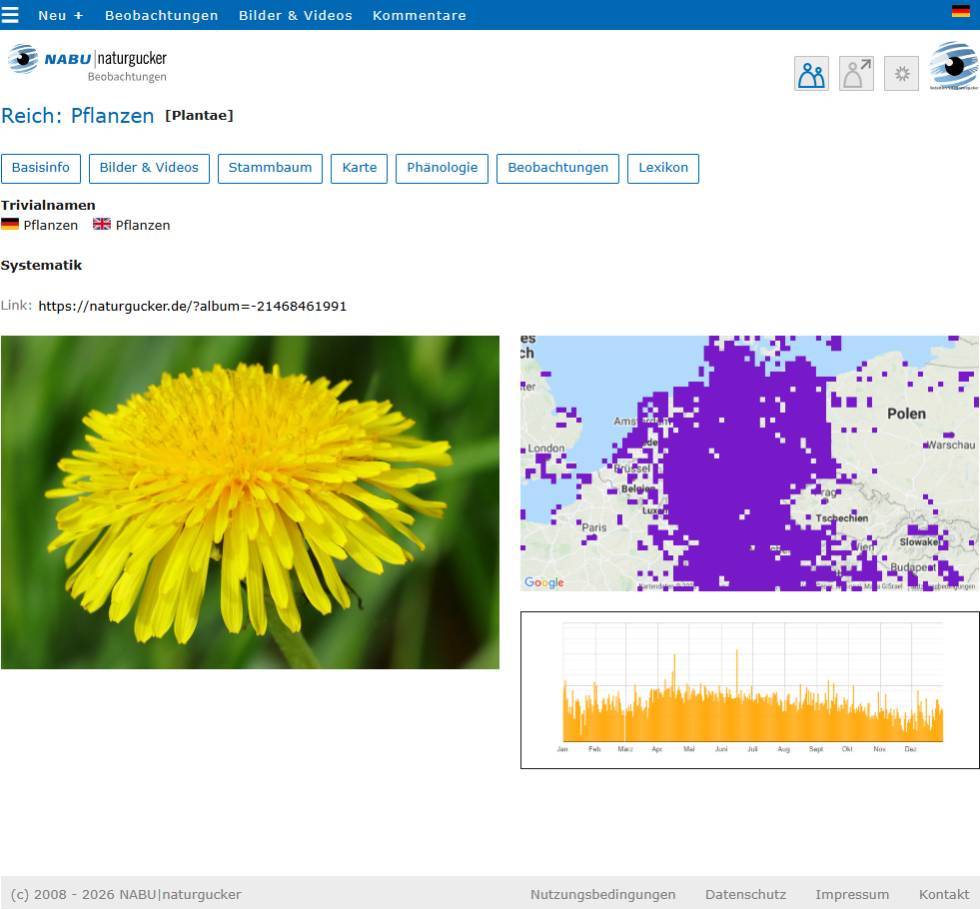Open the Beobachtungen top menu
The width and height of the screenshot is (980, 909).
point(161,16)
